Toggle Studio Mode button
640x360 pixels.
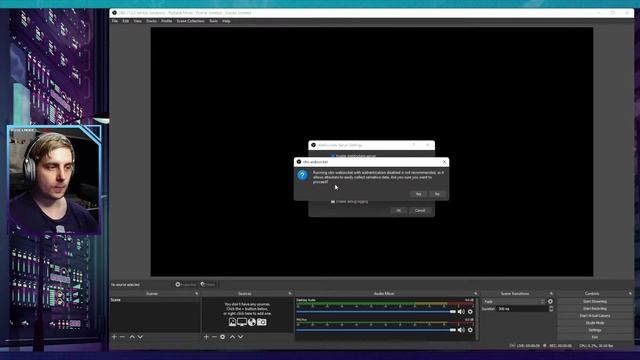tap(595, 323)
